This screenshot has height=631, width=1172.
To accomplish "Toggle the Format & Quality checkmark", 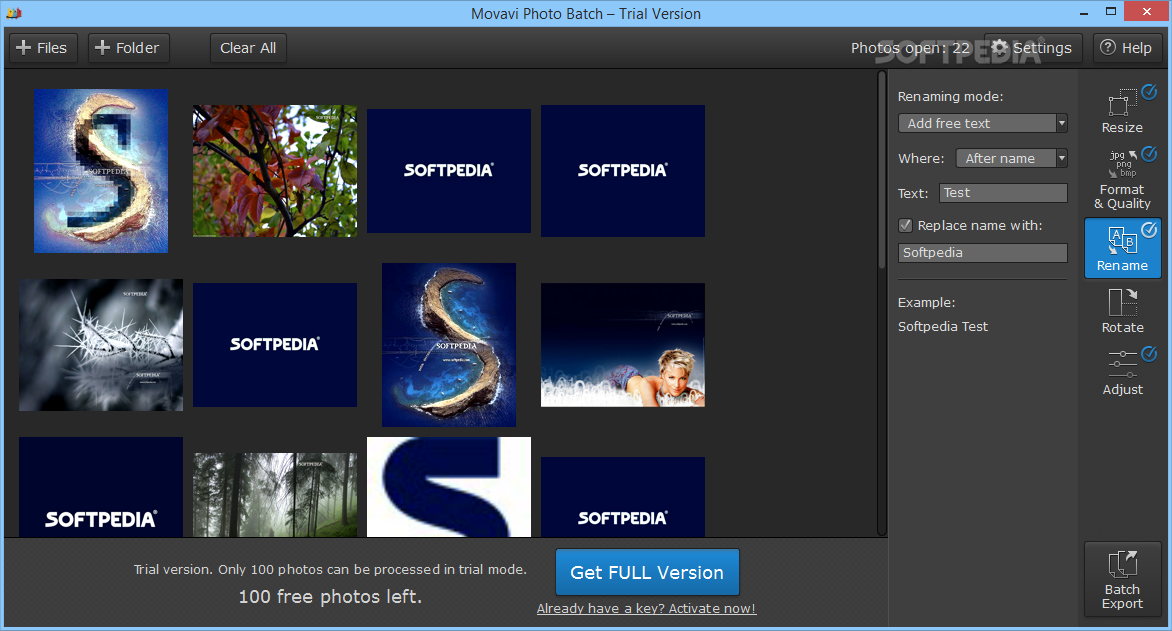I will 1149,154.
